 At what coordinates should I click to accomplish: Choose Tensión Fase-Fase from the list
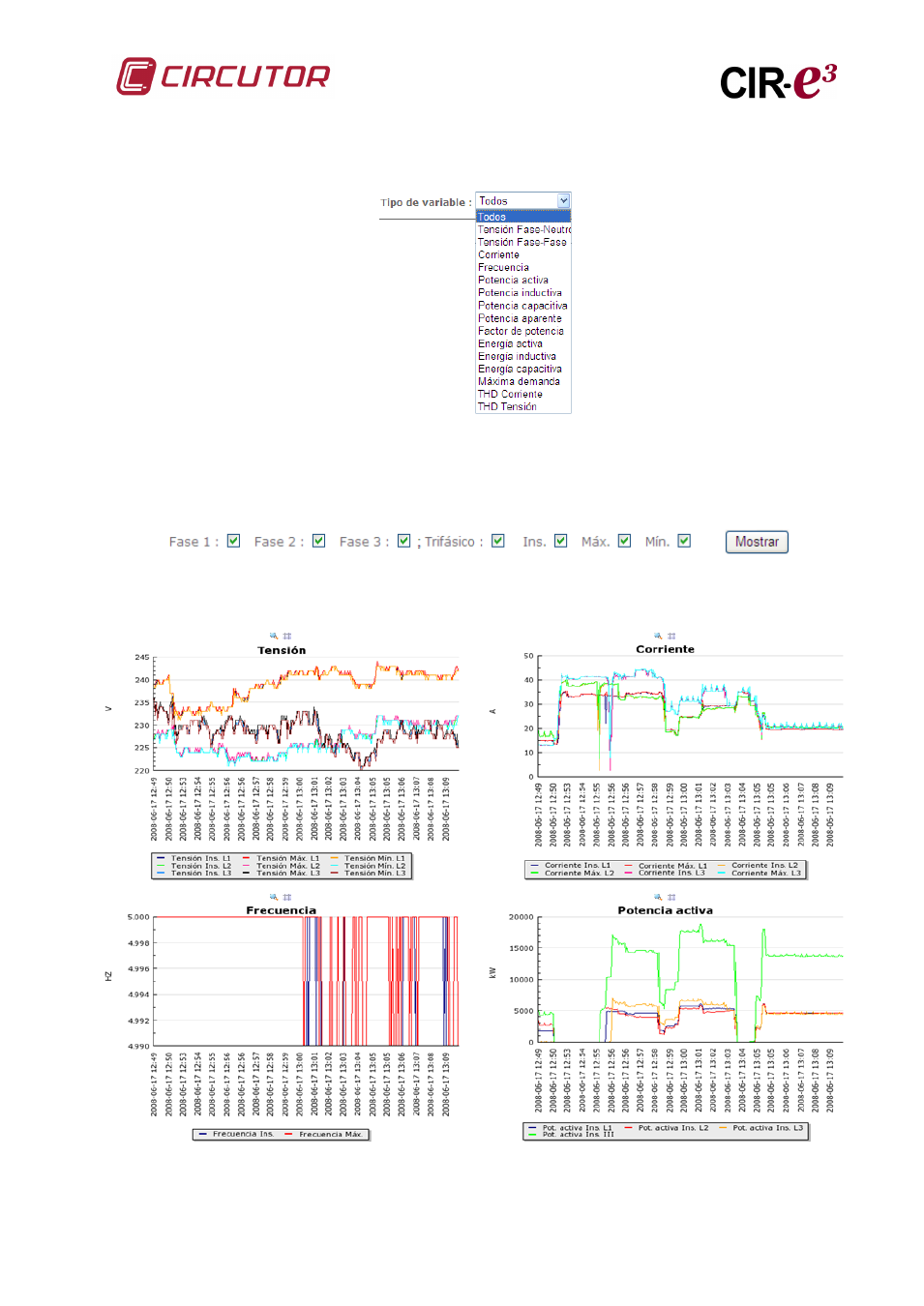523,242
